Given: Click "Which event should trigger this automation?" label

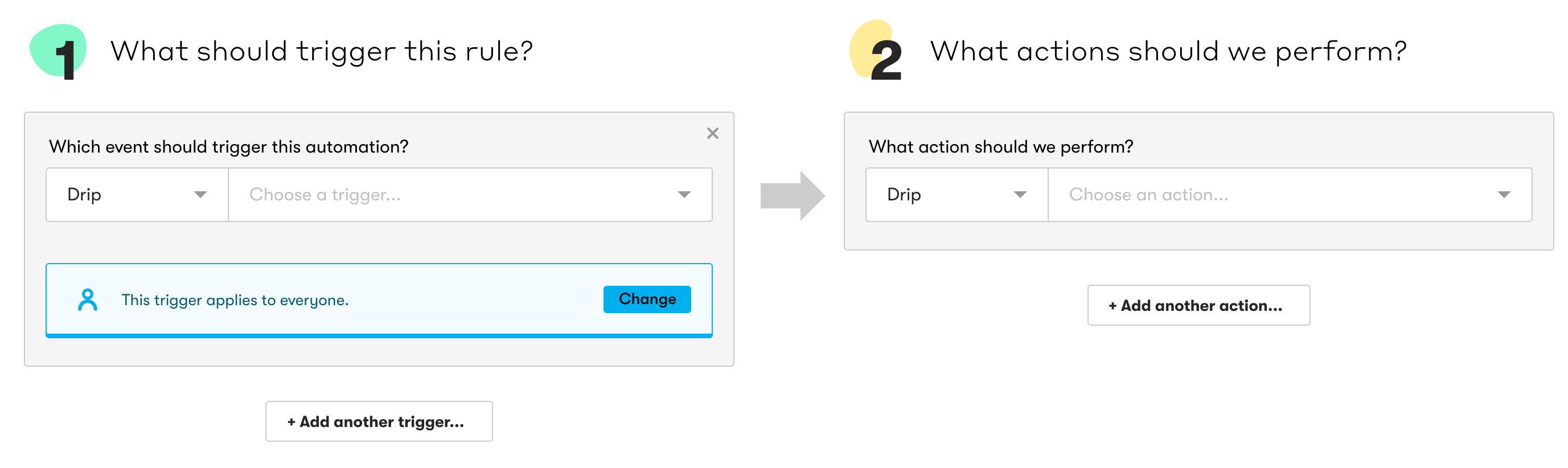Looking at the screenshot, I should (x=228, y=147).
